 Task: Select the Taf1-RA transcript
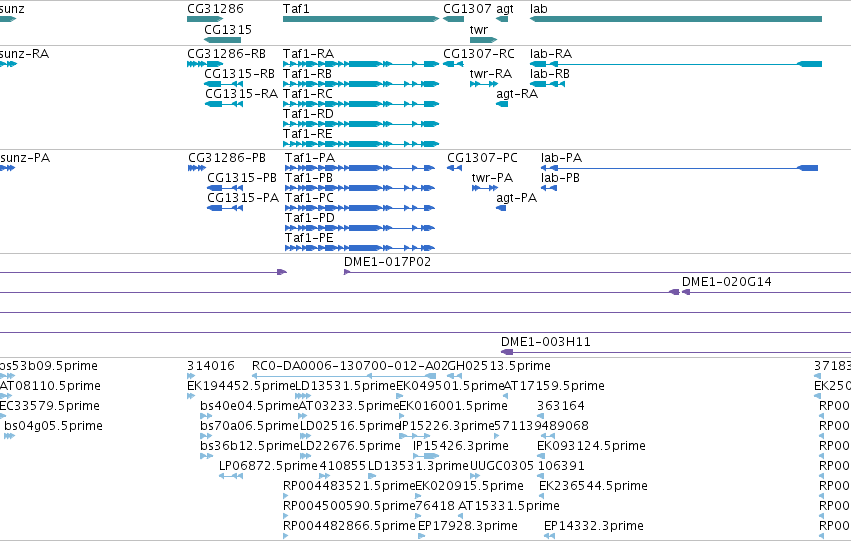pyautogui.click(x=361, y=64)
